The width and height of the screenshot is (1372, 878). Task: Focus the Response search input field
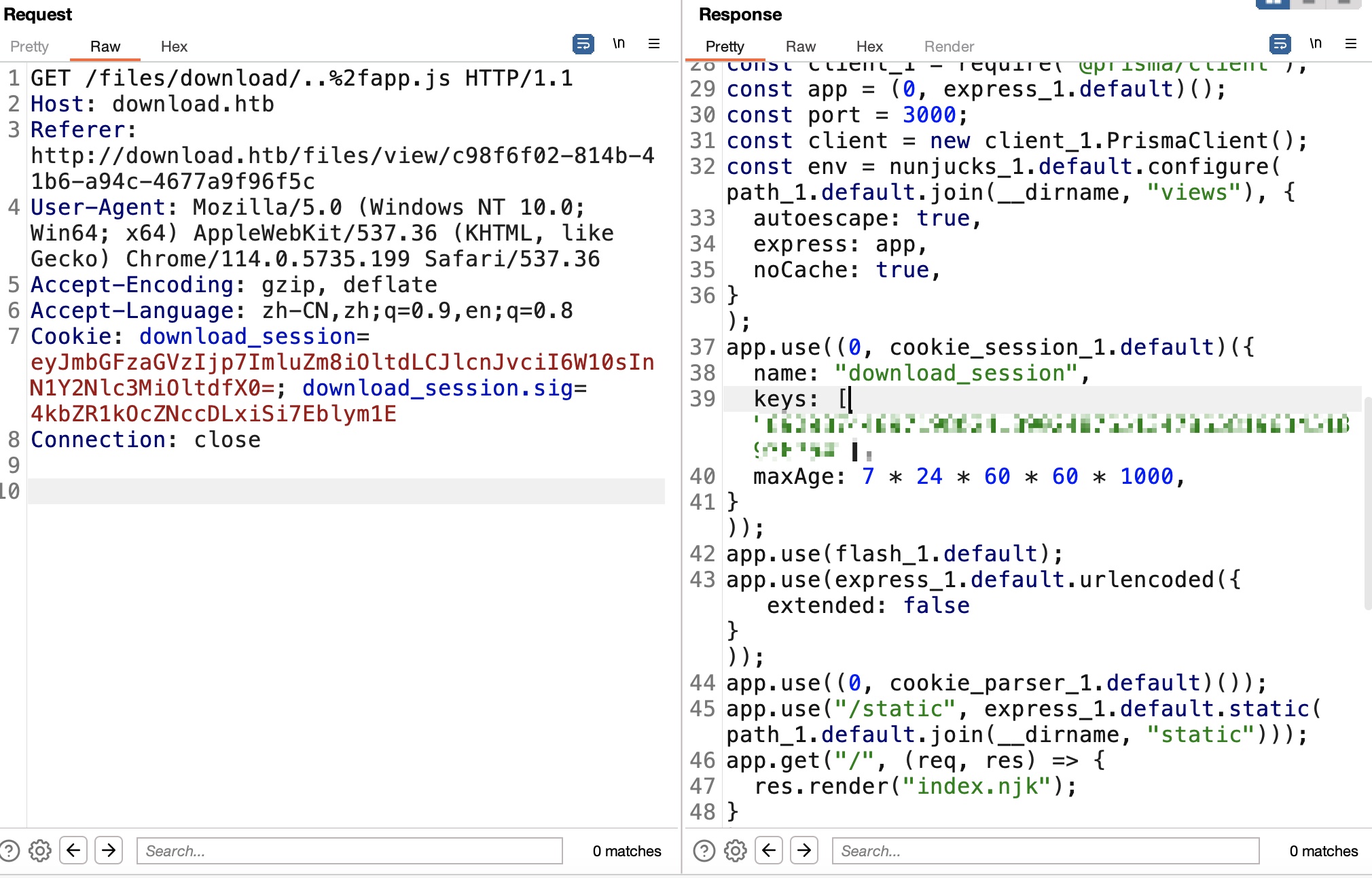point(1045,851)
